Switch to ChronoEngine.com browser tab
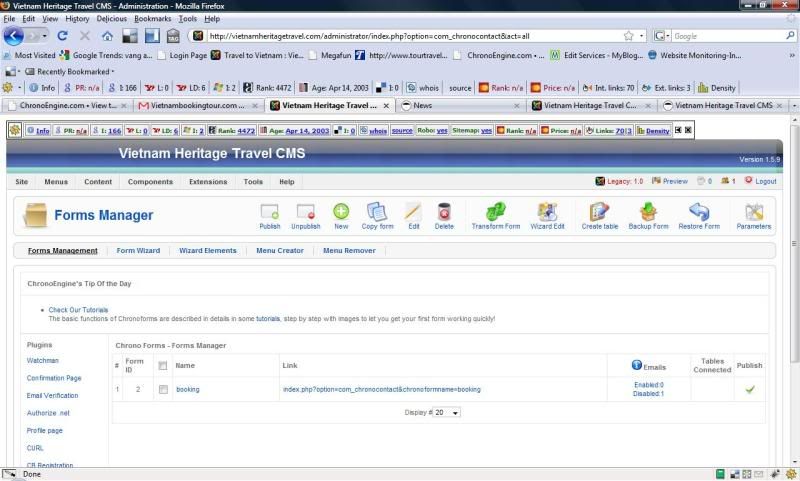Image resolution: width=800 pixels, height=481 pixels. 67,105
